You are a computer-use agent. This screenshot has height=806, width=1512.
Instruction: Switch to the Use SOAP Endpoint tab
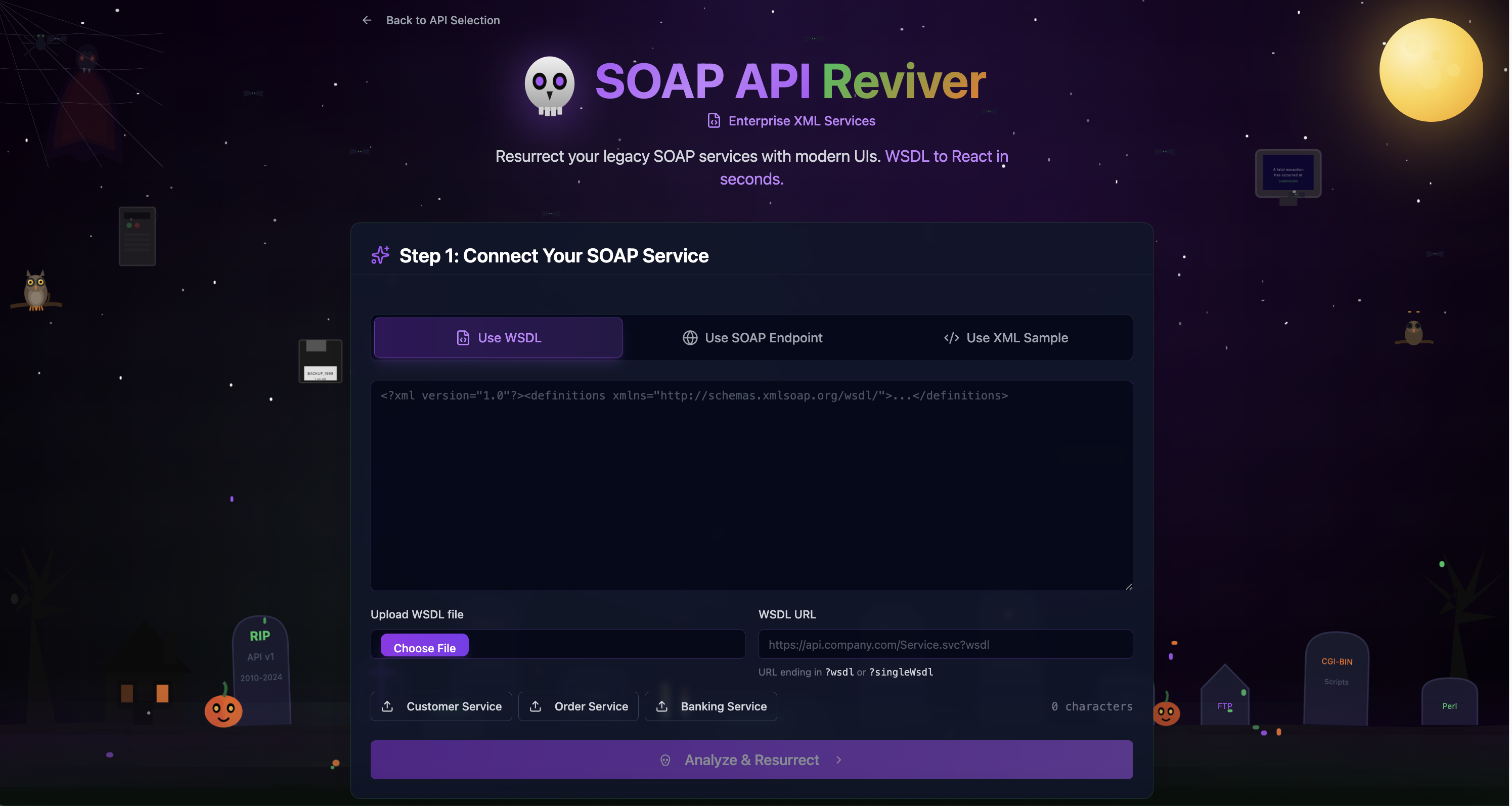pos(752,338)
